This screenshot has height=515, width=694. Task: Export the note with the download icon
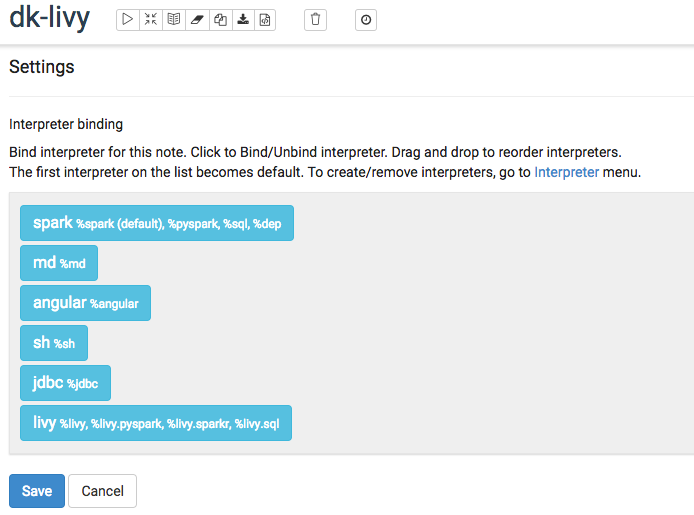pyautogui.click(x=242, y=20)
